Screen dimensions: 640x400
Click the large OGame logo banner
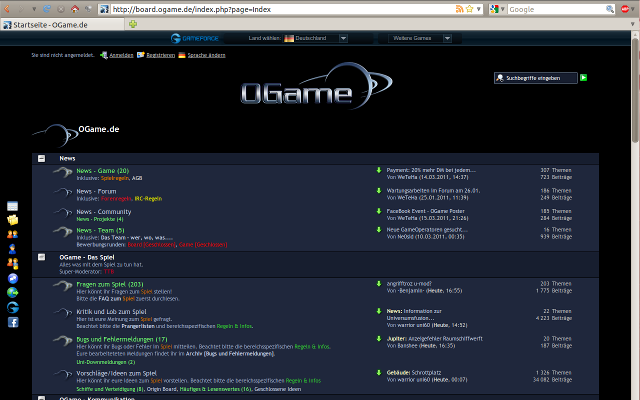316,87
